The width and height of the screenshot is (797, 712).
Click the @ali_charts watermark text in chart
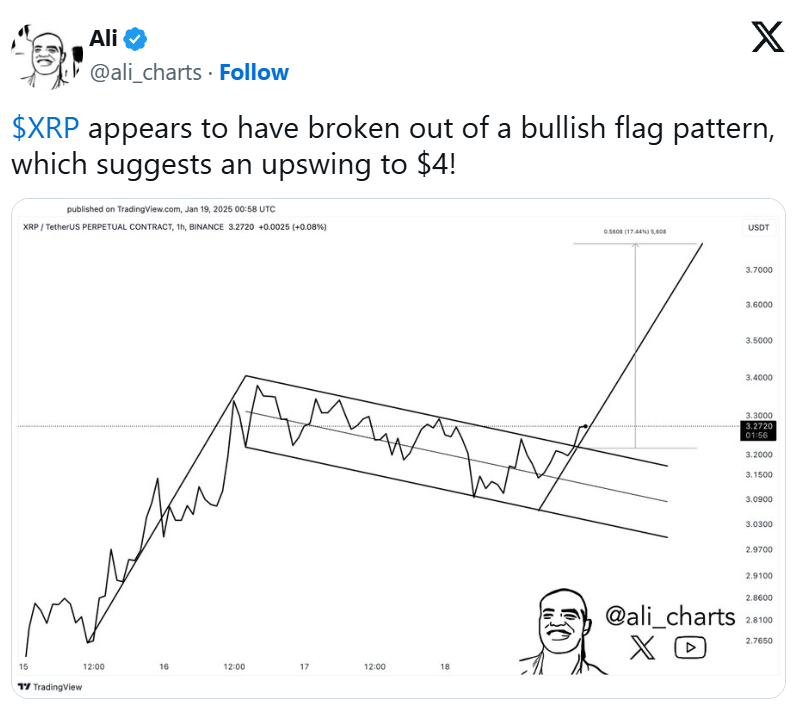click(670, 616)
